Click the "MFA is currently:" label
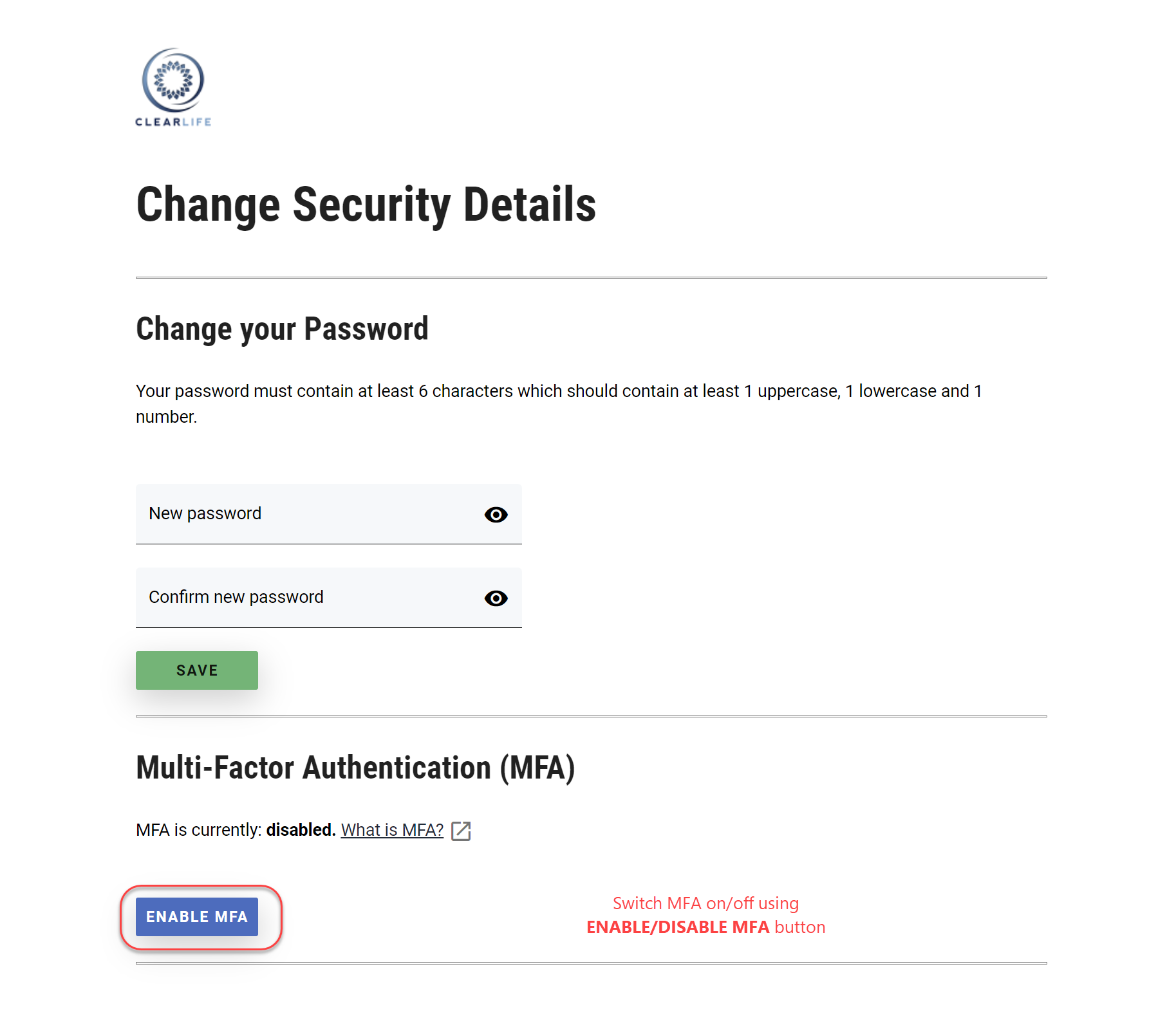Screen dimensions: 1176x1034 (x=199, y=830)
